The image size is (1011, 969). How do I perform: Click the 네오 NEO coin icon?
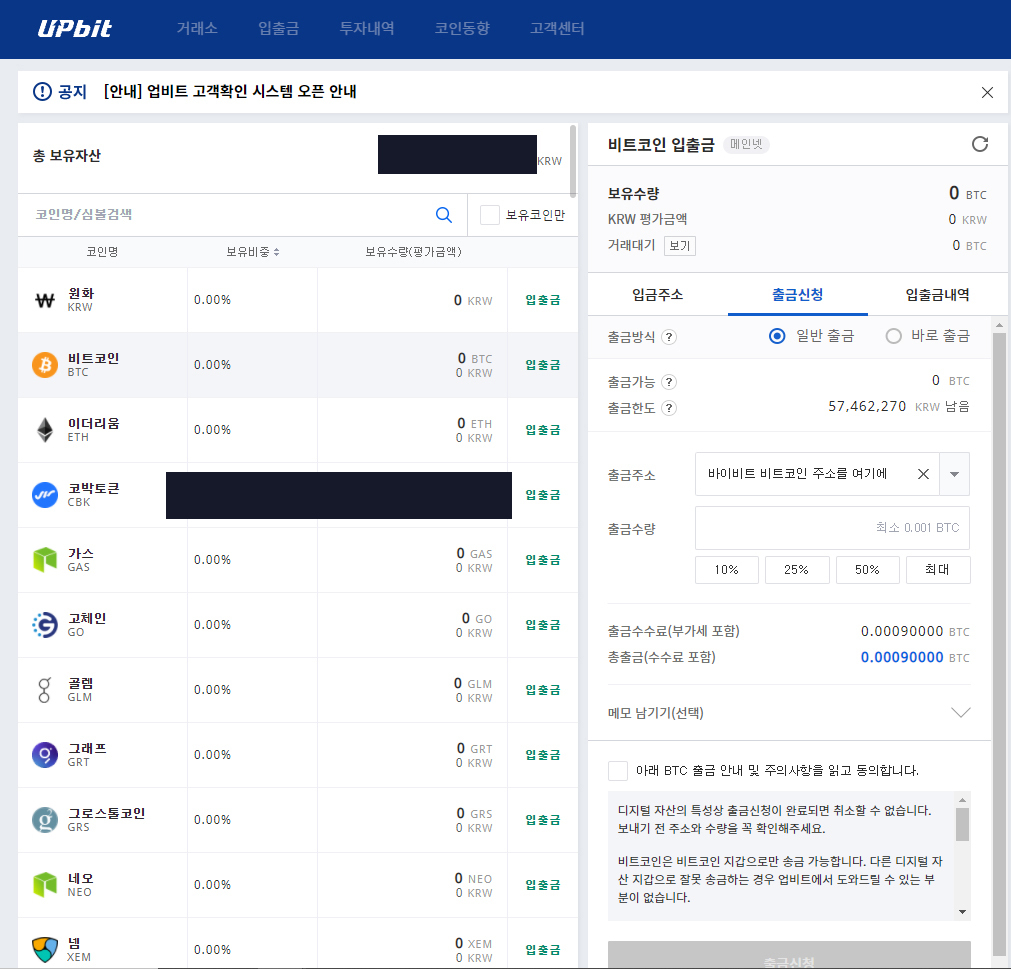tap(45, 885)
